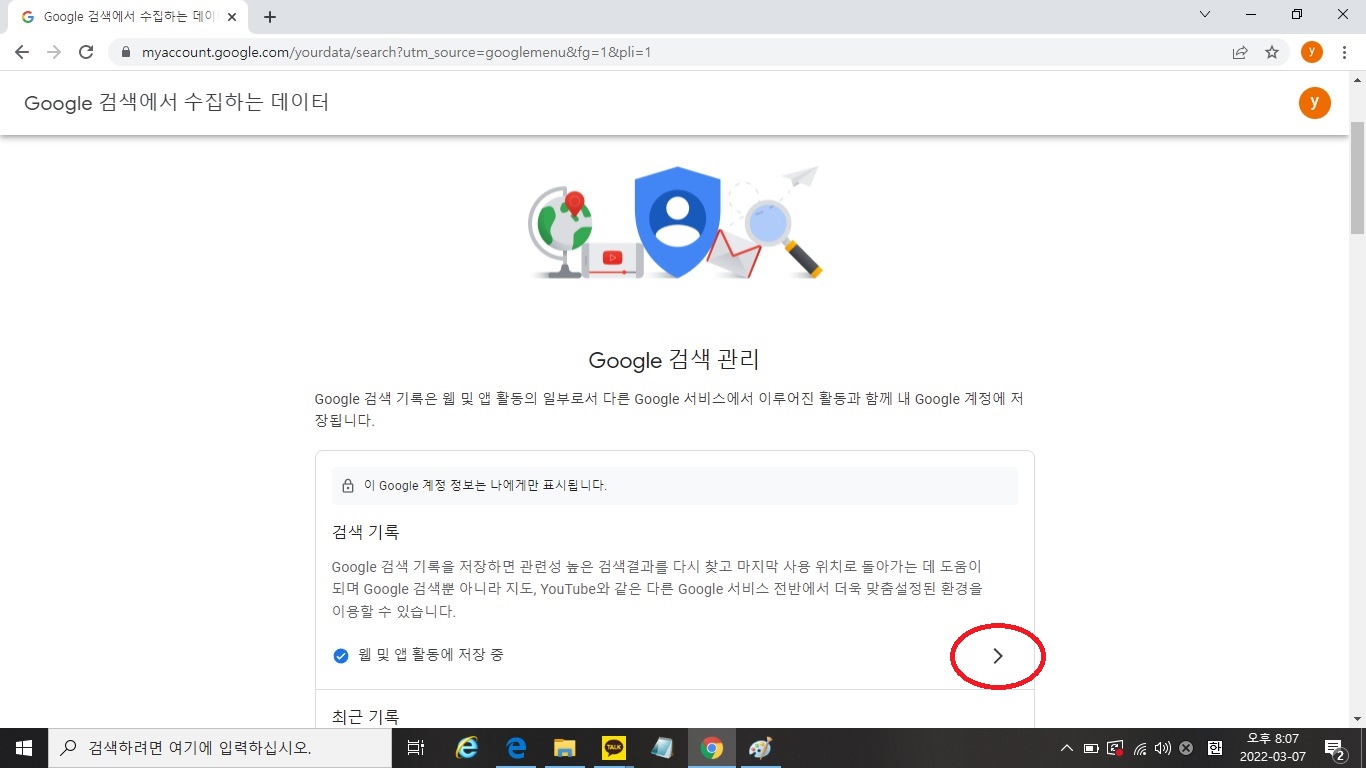
Task: Open 검색 기록 settings with the right chevron
Action: click(997, 656)
